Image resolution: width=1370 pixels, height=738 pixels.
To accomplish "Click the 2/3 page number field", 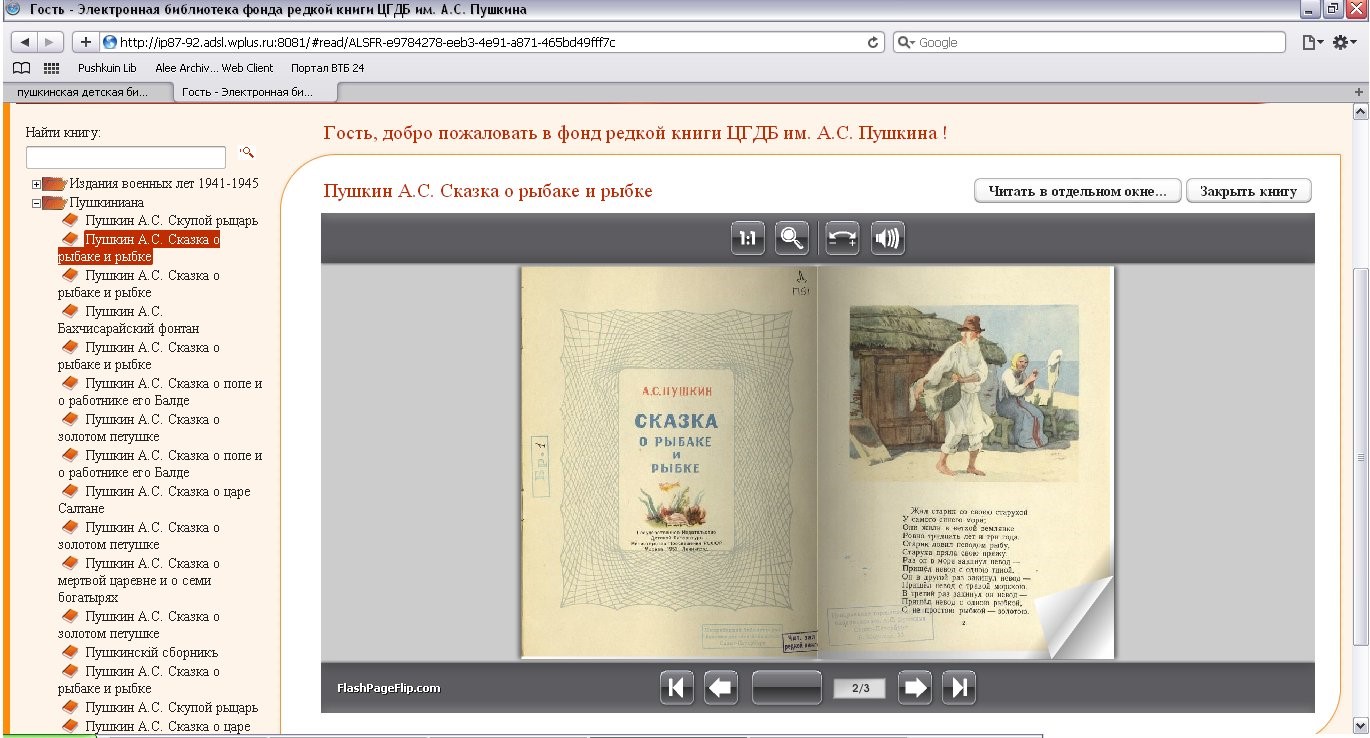I will pos(859,688).
